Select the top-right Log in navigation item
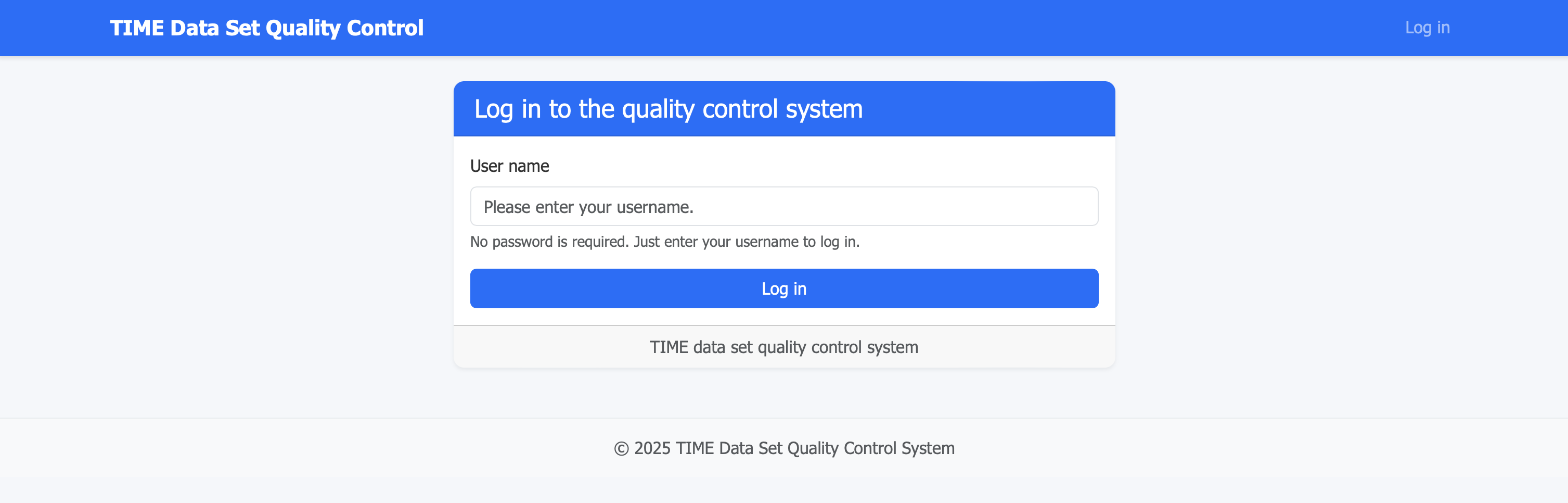This screenshot has height=503, width=1568. 1427,28
